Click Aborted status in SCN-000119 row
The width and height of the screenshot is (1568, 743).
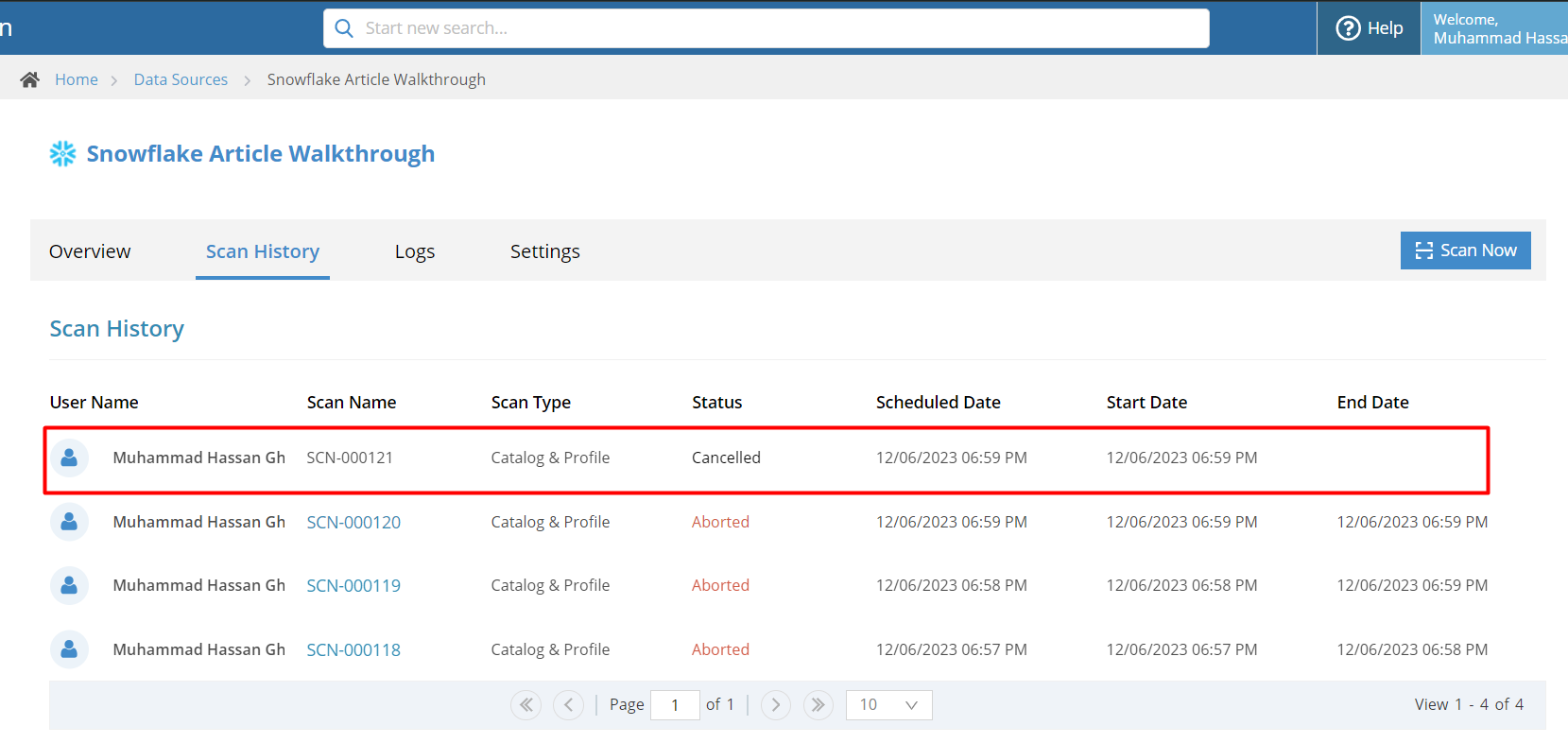pos(720,585)
